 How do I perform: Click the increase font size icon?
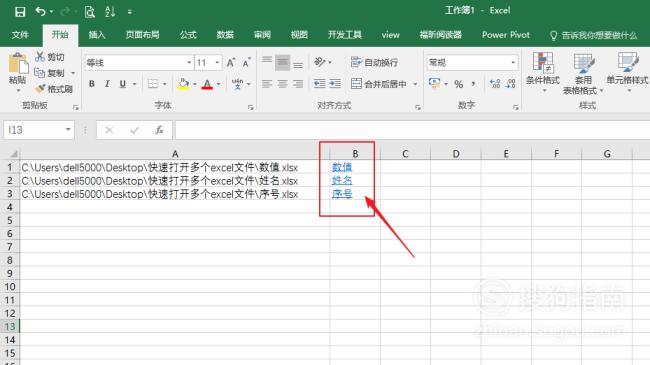pyautogui.click(x=231, y=63)
